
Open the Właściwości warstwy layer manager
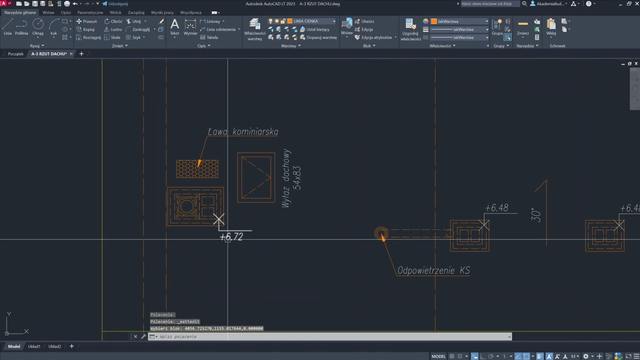click(255, 29)
